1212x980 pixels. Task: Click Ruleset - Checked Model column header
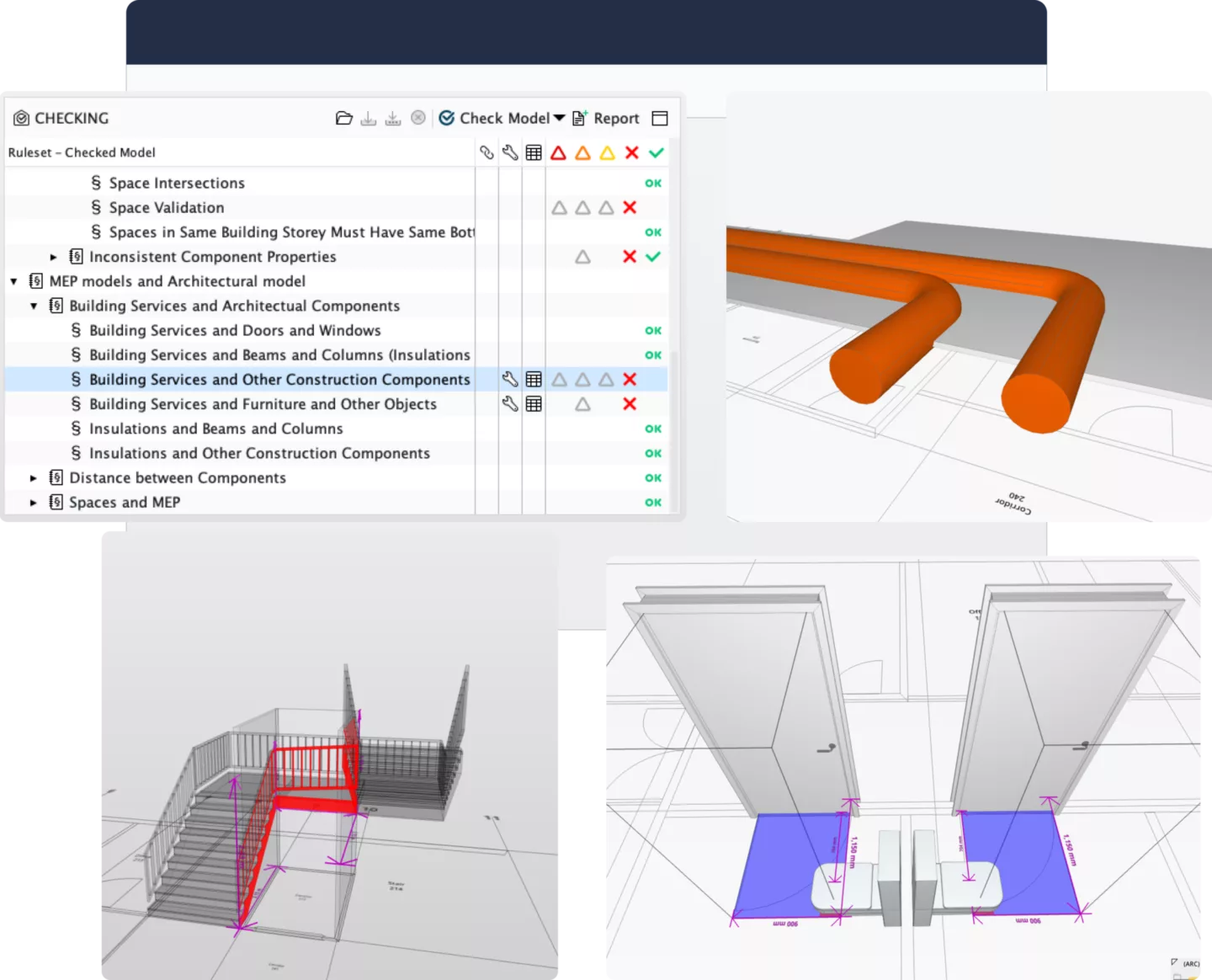(x=82, y=152)
